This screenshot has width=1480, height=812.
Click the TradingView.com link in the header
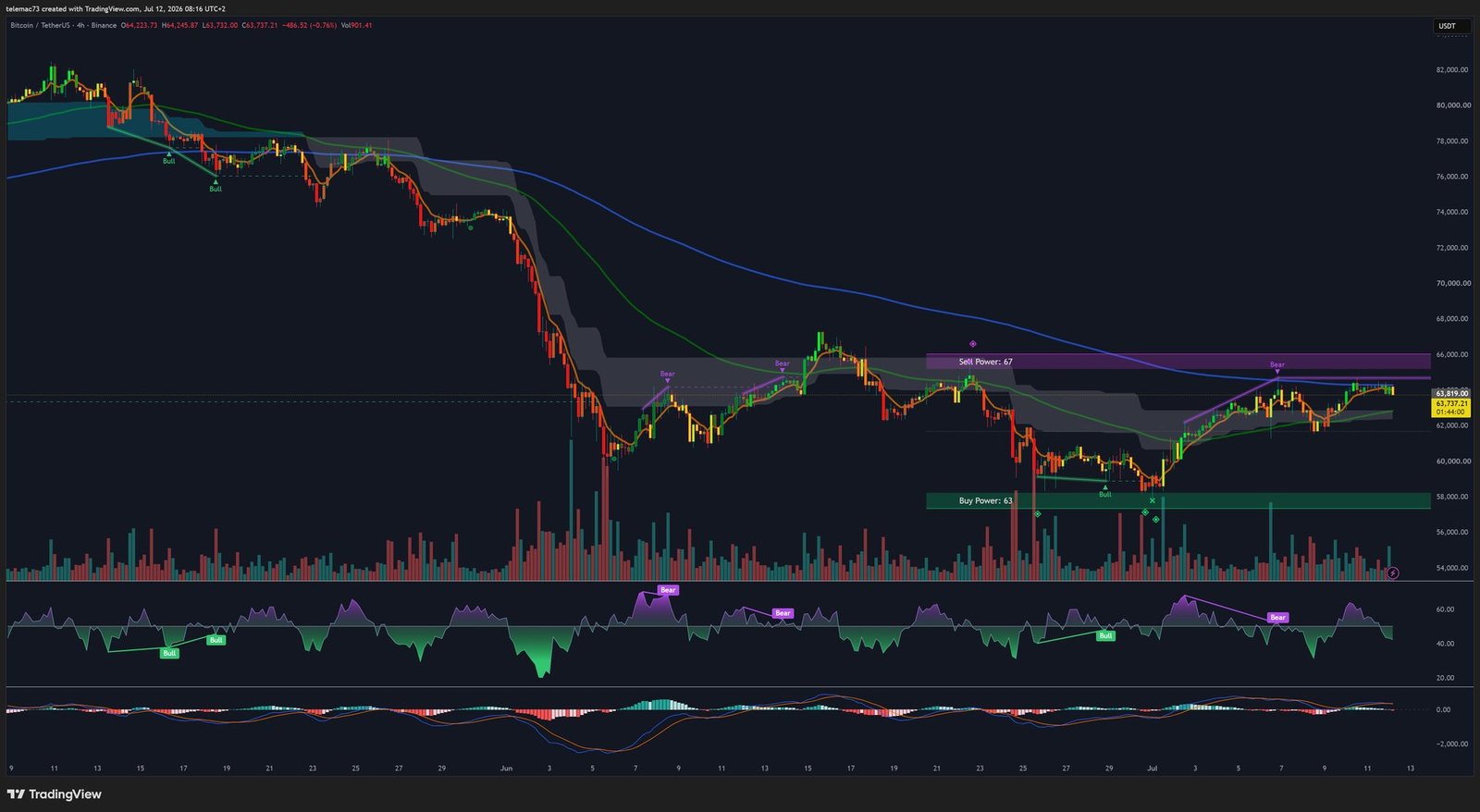coord(111,8)
